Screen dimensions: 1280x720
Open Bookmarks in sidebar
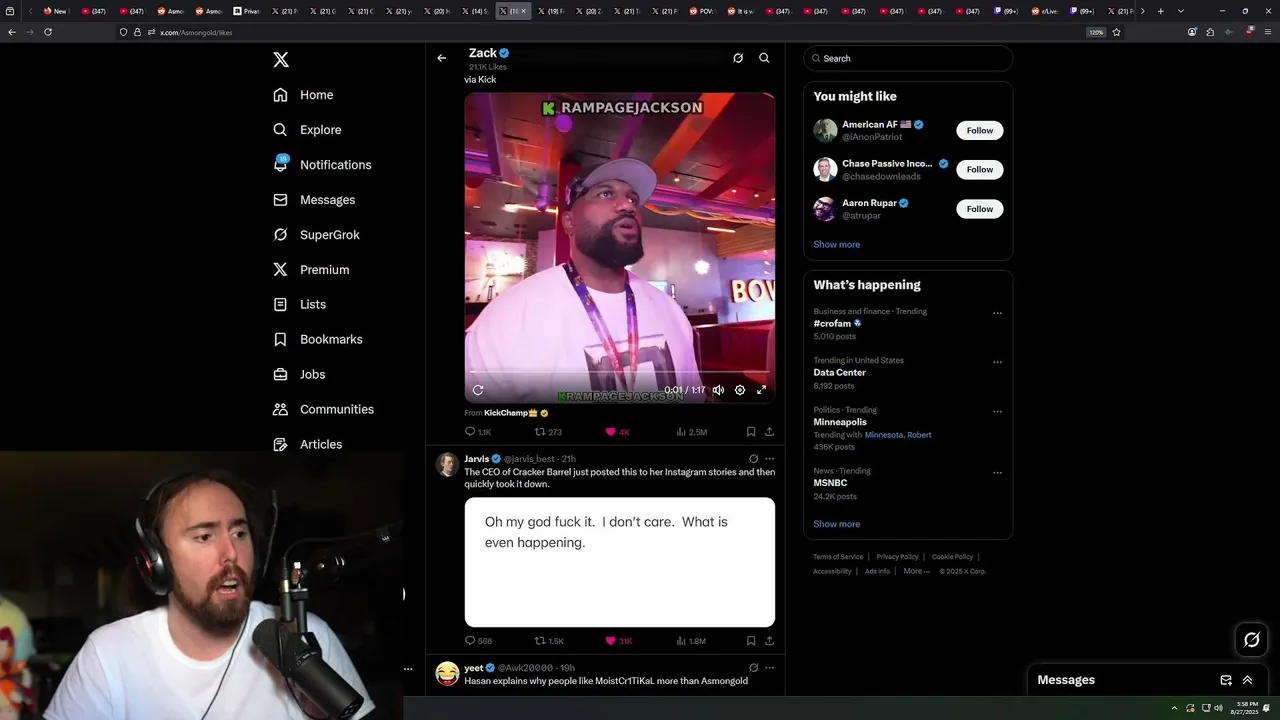point(318,339)
